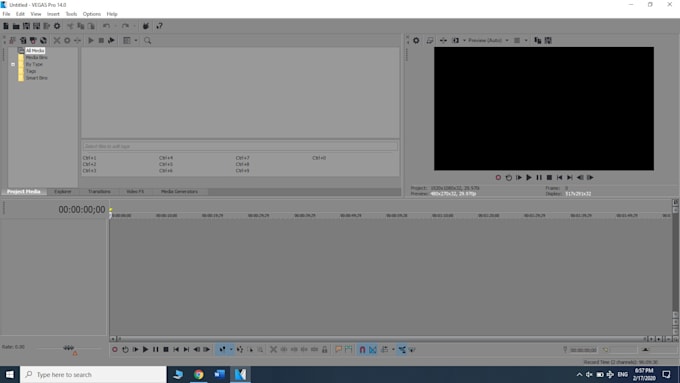Toggle Automatic Crossfades icon
Screen dimensions: 680x383
[x=373, y=350]
